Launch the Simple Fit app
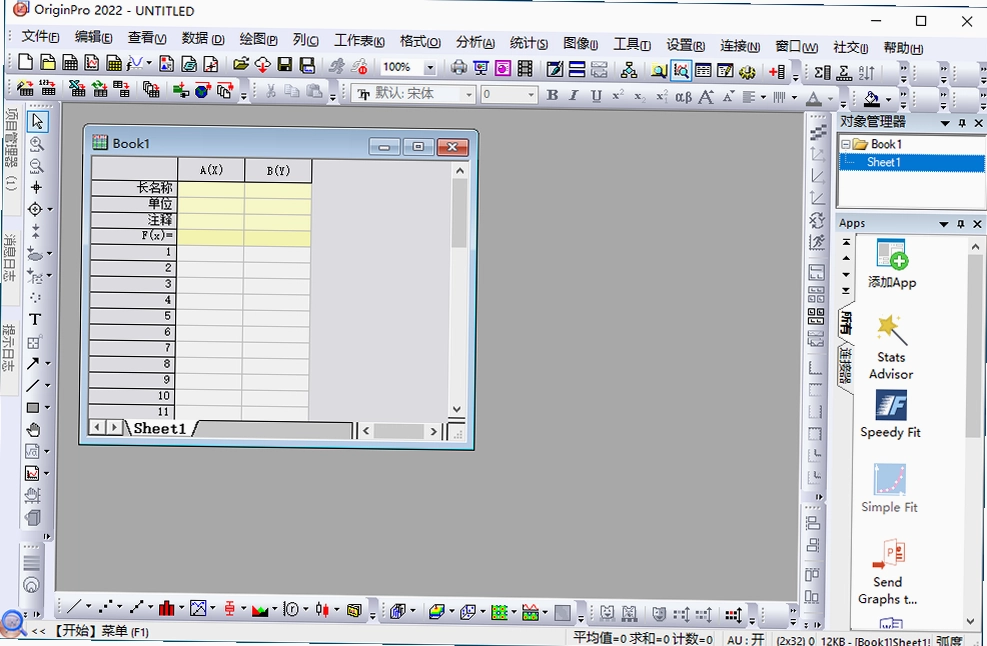The height and width of the screenshot is (646, 987). click(889, 489)
